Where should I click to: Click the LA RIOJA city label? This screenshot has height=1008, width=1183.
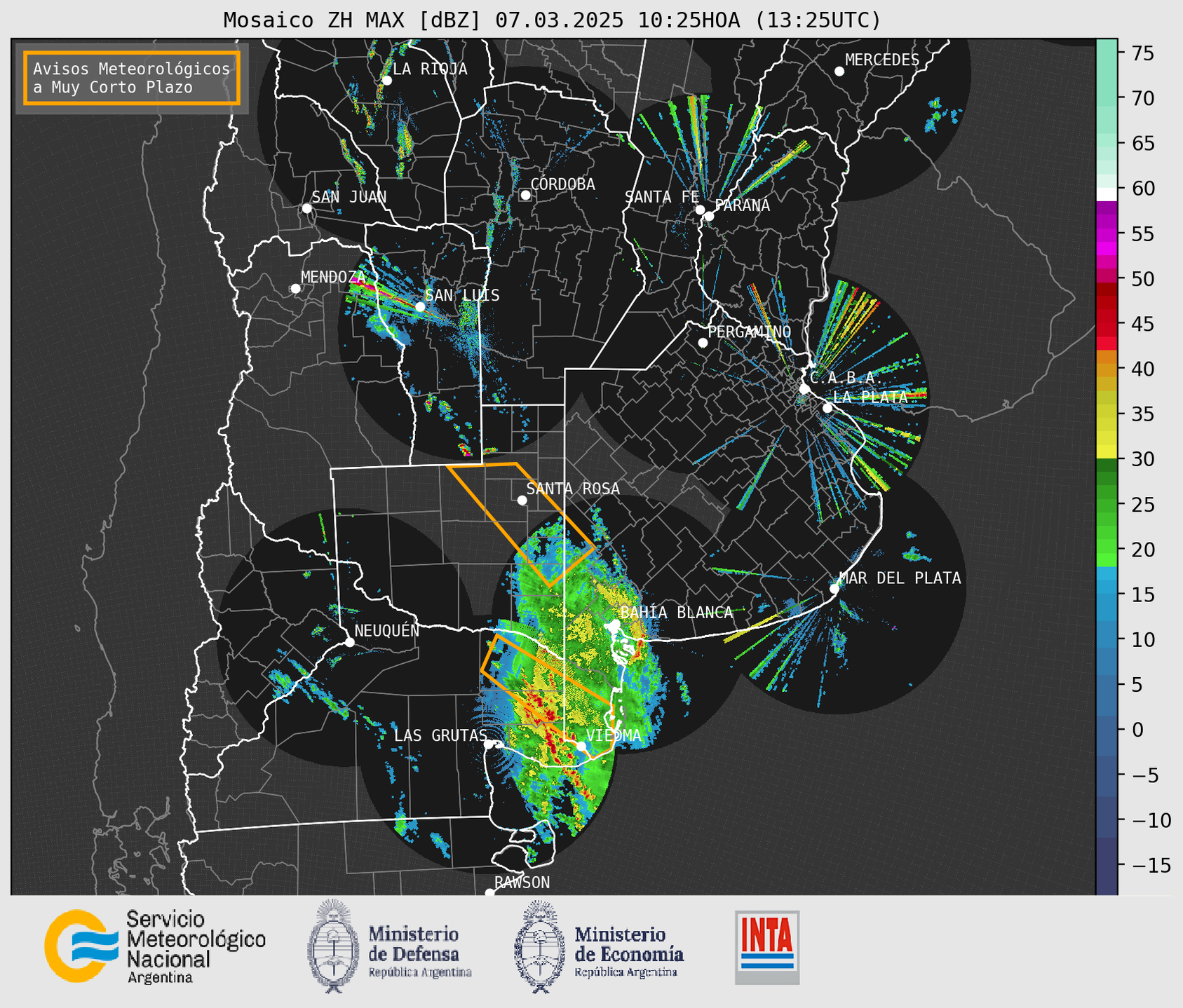coord(430,69)
